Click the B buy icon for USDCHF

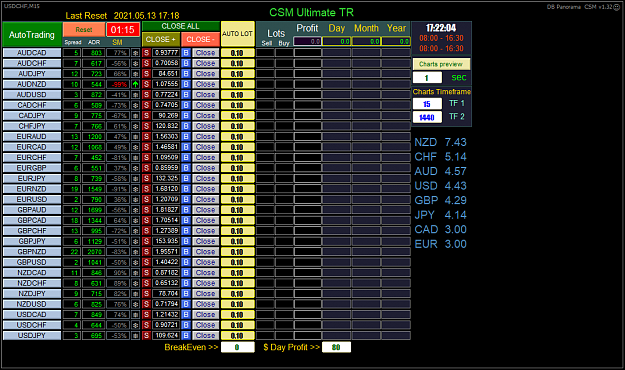(186, 325)
